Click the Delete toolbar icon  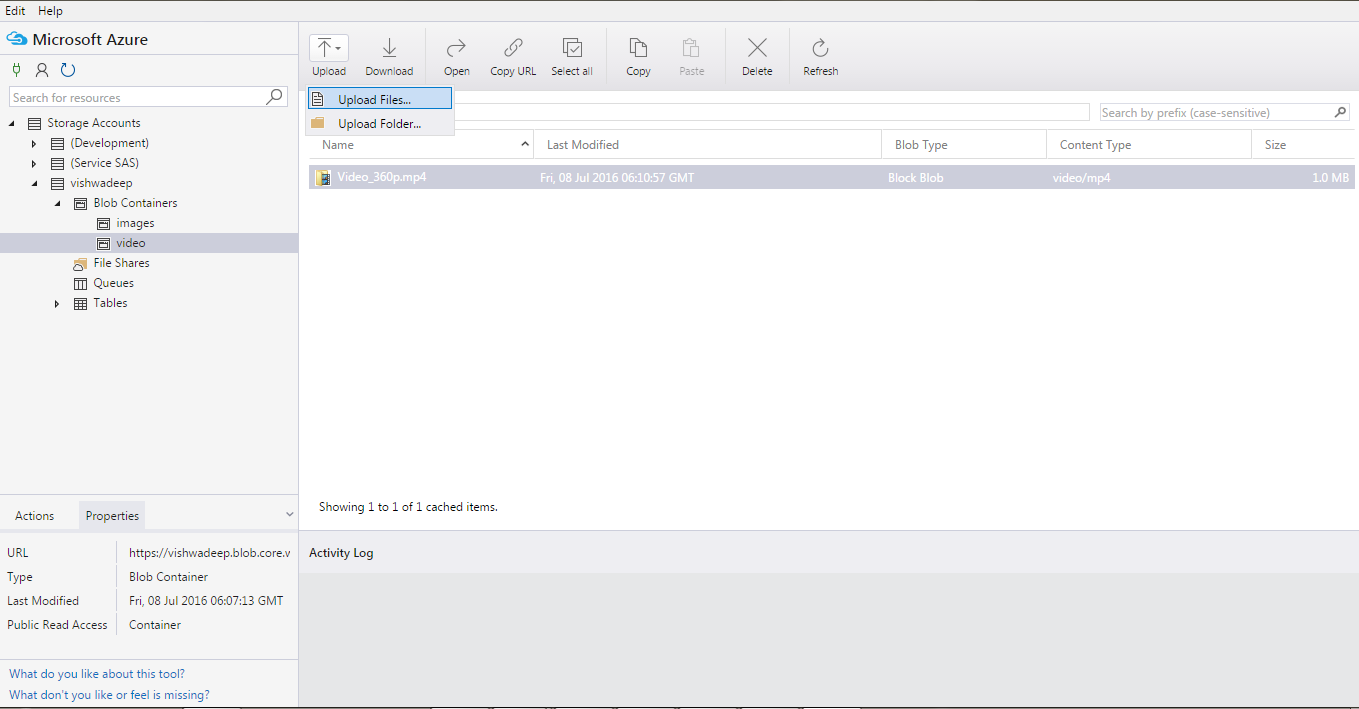[x=757, y=48]
